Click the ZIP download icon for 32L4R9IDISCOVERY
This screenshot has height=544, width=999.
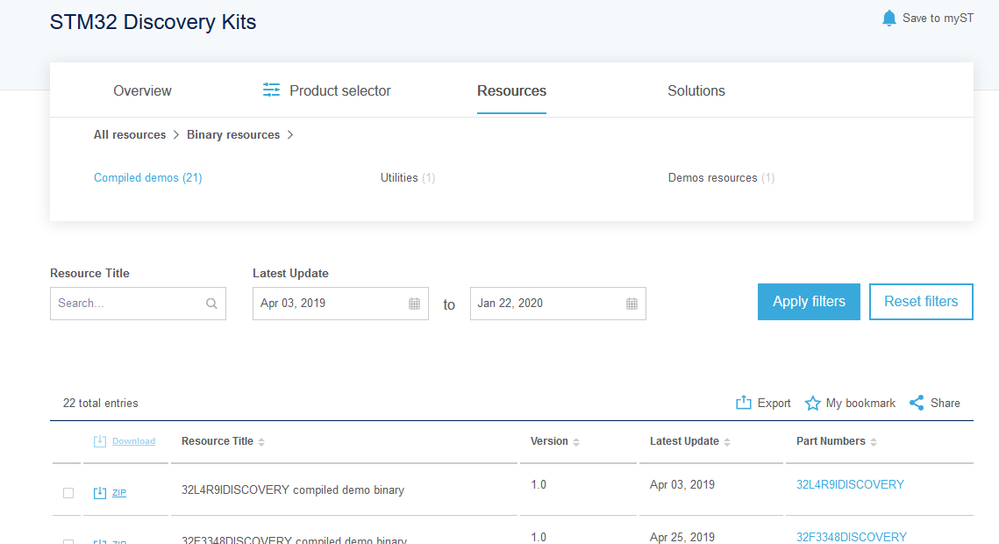point(100,492)
